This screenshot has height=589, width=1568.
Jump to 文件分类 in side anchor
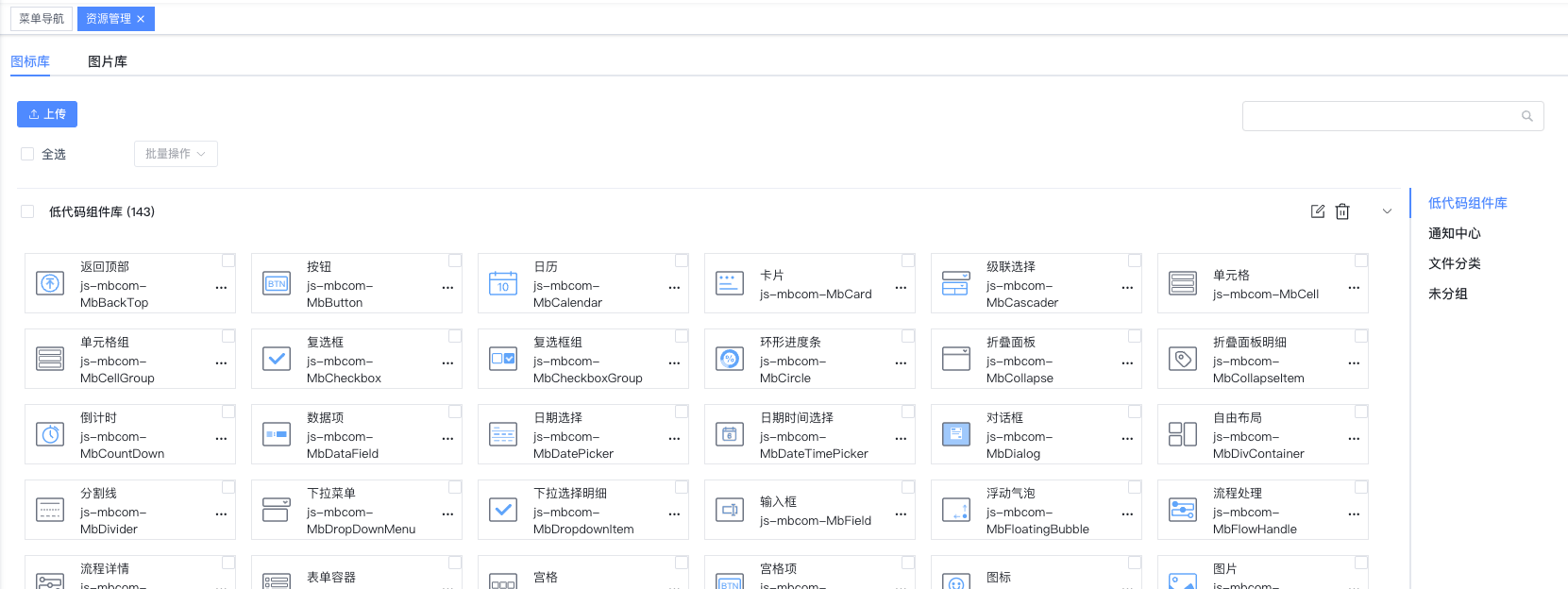point(1455,263)
